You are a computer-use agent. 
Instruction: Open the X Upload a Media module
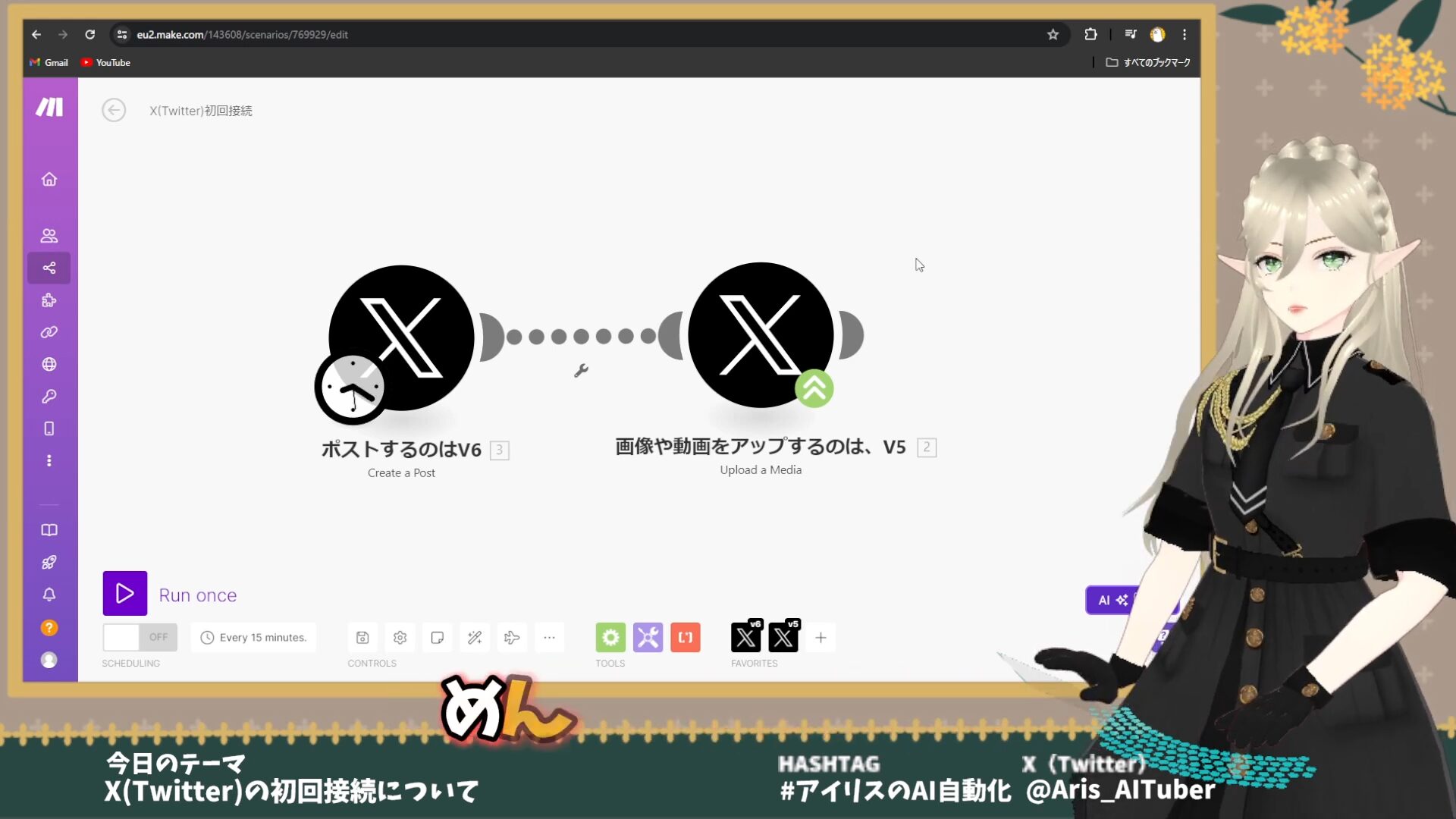pos(761,334)
